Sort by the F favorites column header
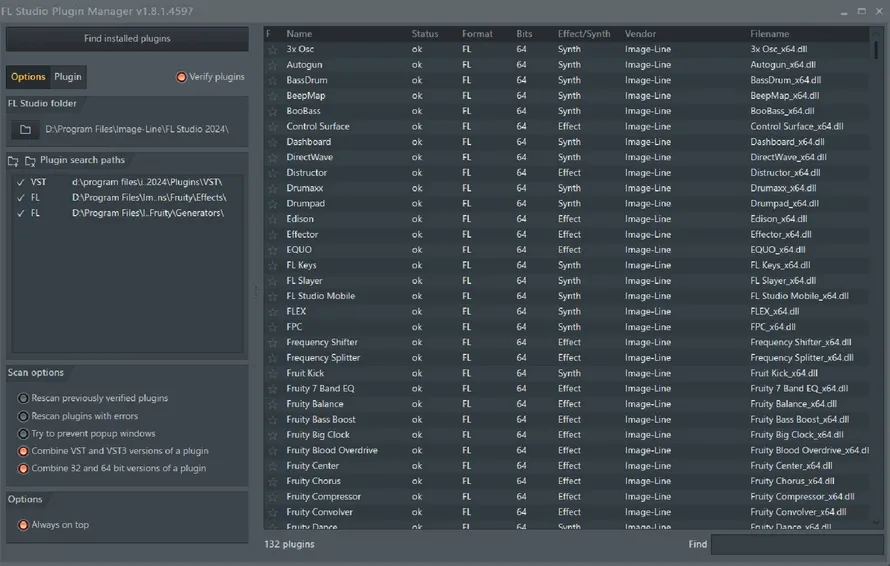 click(x=268, y=34)
